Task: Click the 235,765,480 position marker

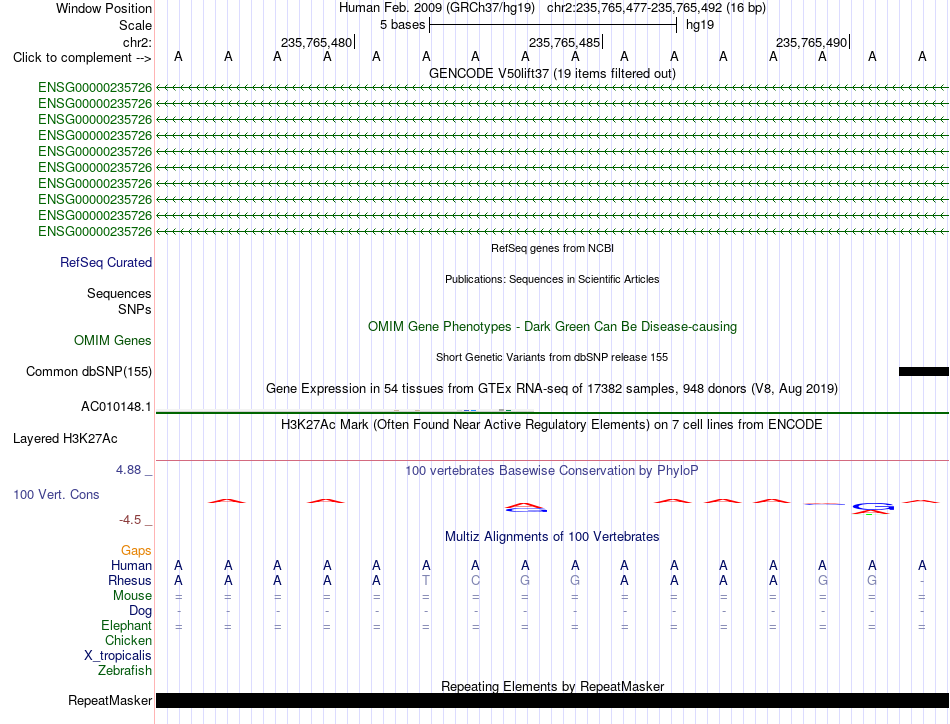Action: 316,42
